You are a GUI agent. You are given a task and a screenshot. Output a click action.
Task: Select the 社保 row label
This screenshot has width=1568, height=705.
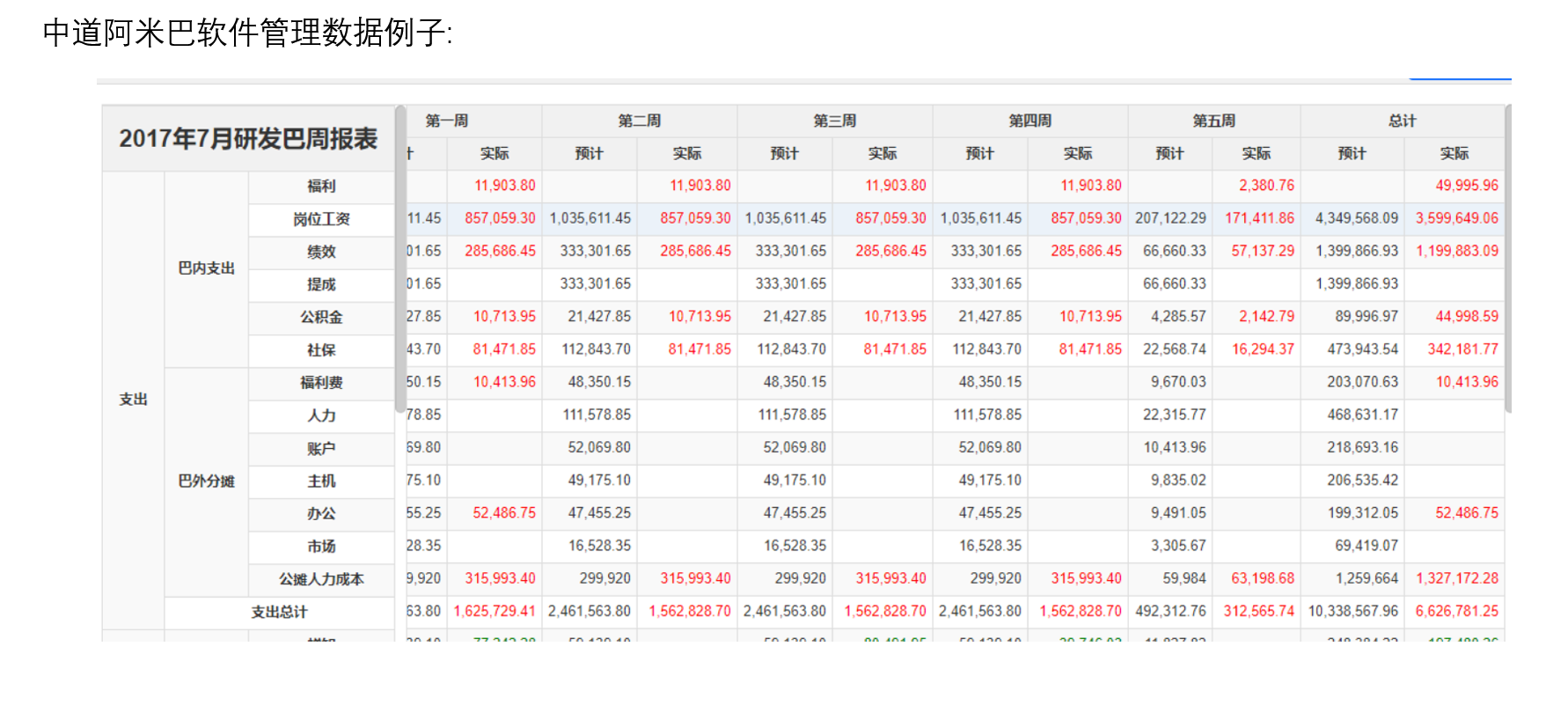(x=321, y=349)
